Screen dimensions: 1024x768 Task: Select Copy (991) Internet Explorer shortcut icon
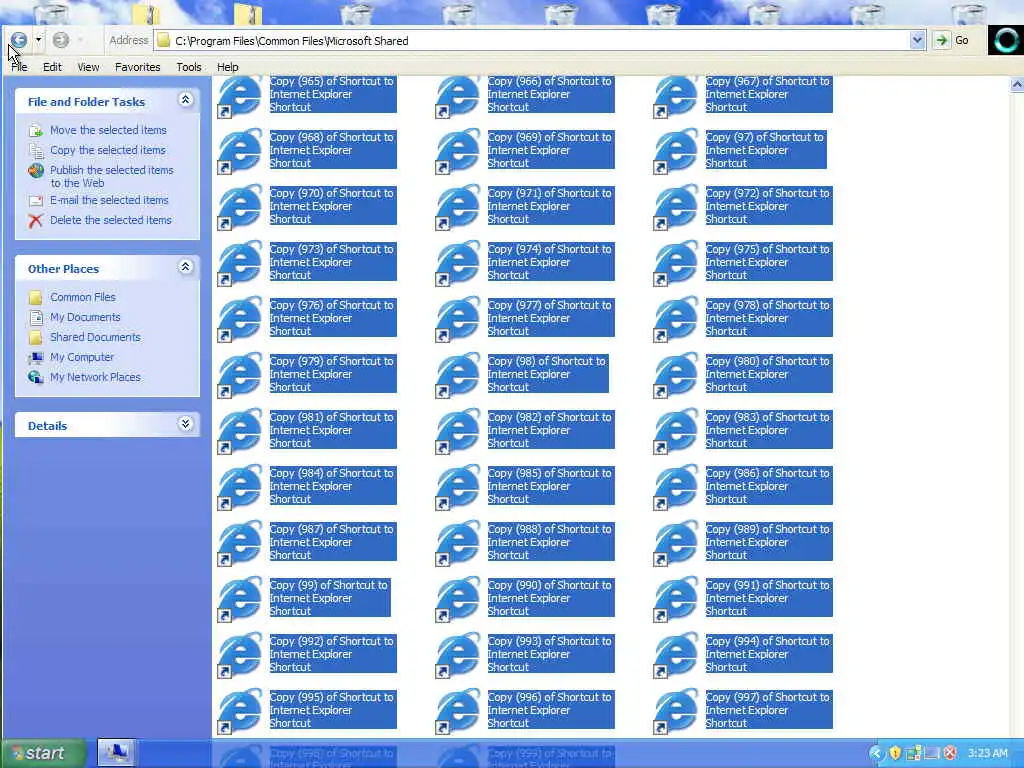[676, 600]
